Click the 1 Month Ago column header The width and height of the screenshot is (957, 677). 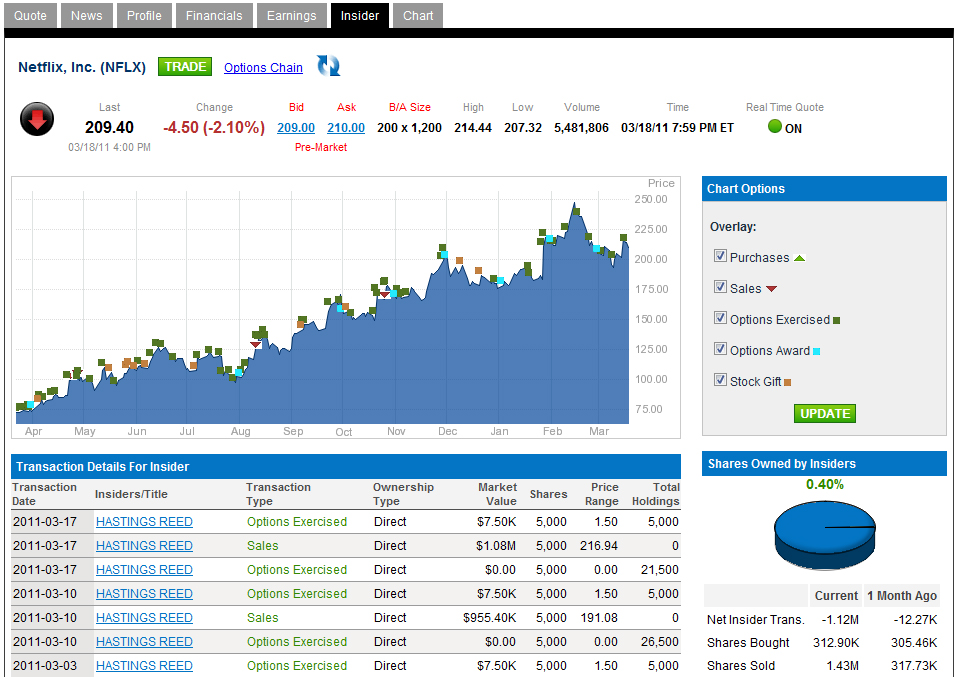902,596
